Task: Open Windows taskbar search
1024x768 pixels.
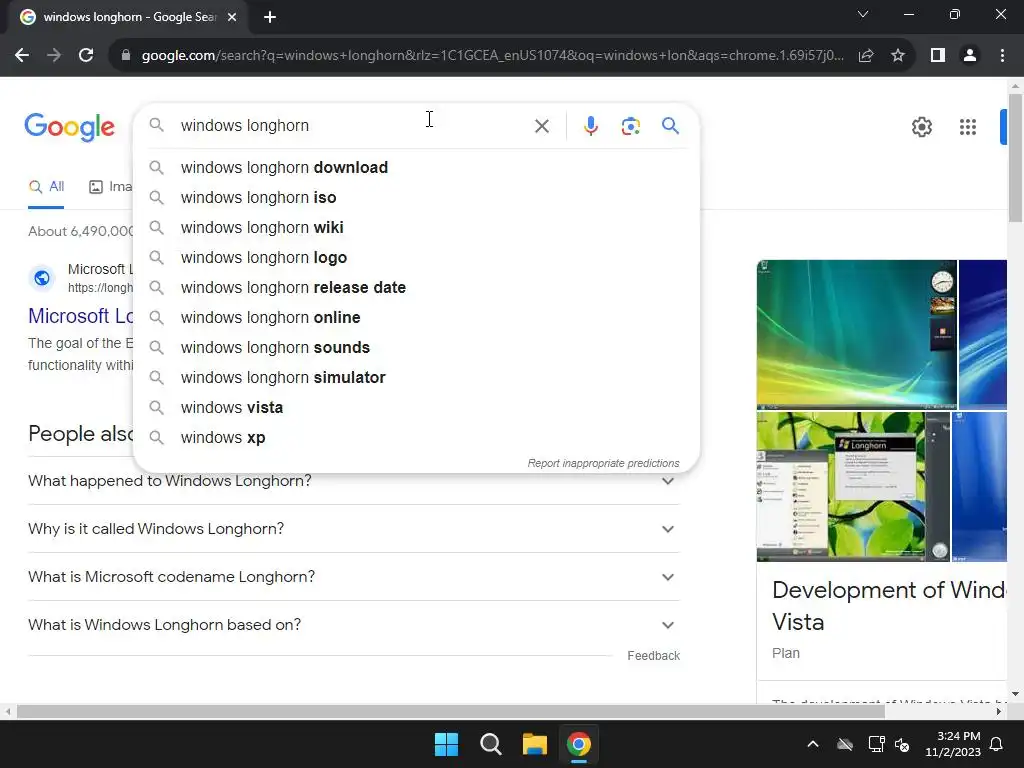Action: 490,744
